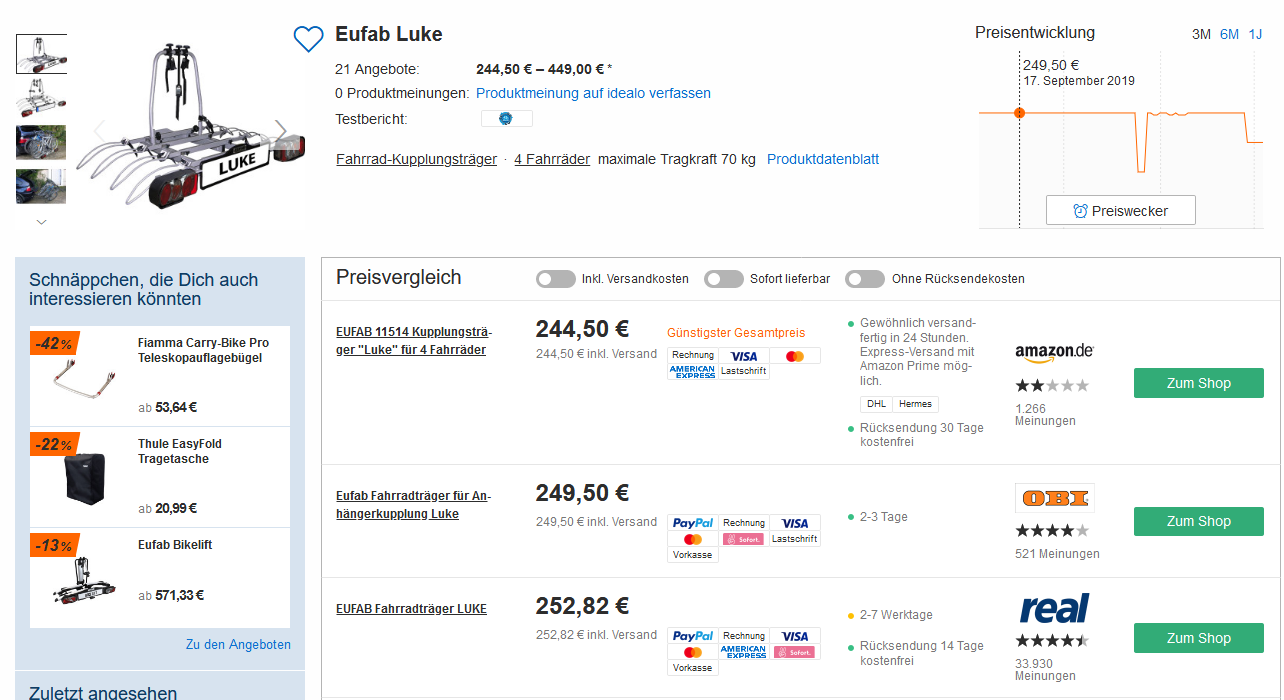Show previous product image with left arrow
The image size is (1284, 700).
[x=99, y=131]
